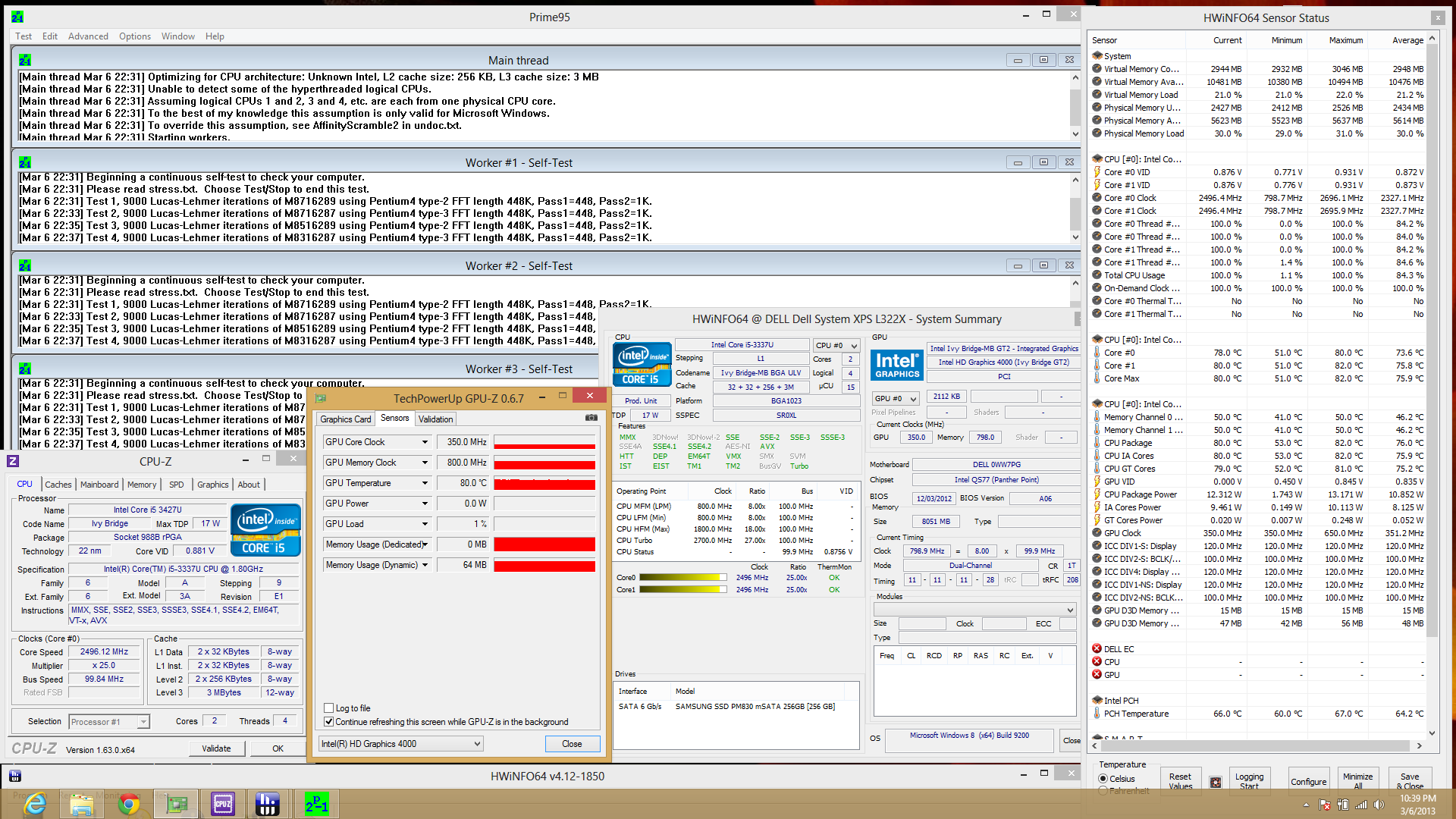
Task: Click GPU-Z screenshot camera icon
Action: coord(591,418)
